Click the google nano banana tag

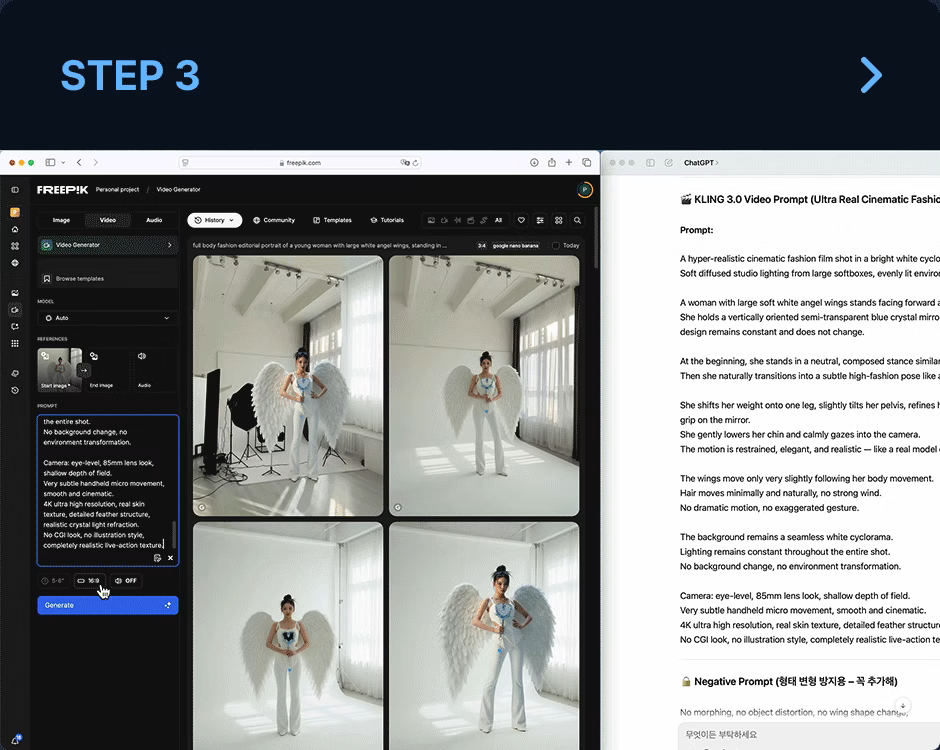coord(516,245)
